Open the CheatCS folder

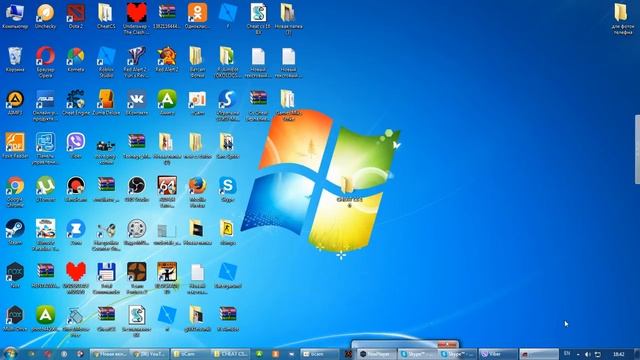pyautogui.click(x=106, y=16)
